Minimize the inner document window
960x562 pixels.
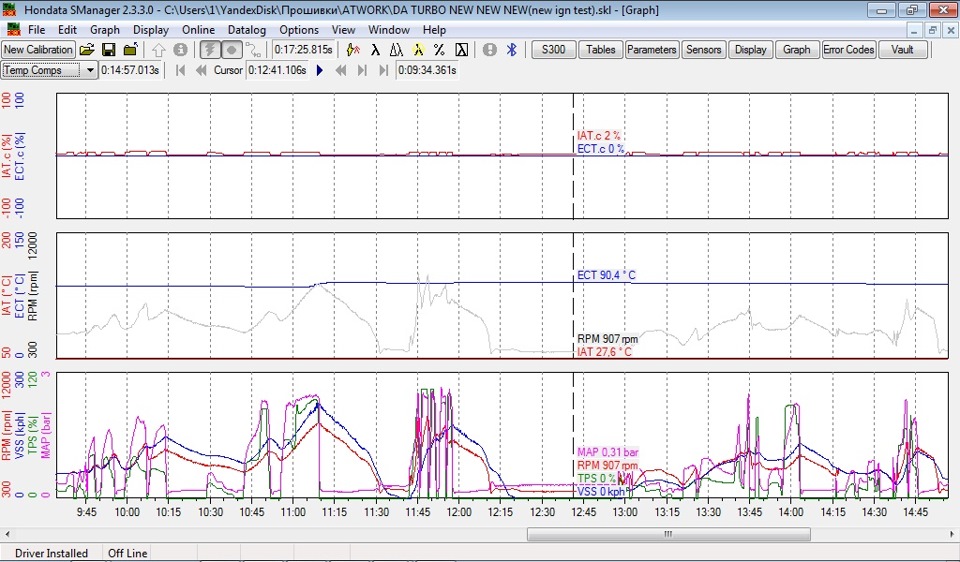click(x=915, y=30)
